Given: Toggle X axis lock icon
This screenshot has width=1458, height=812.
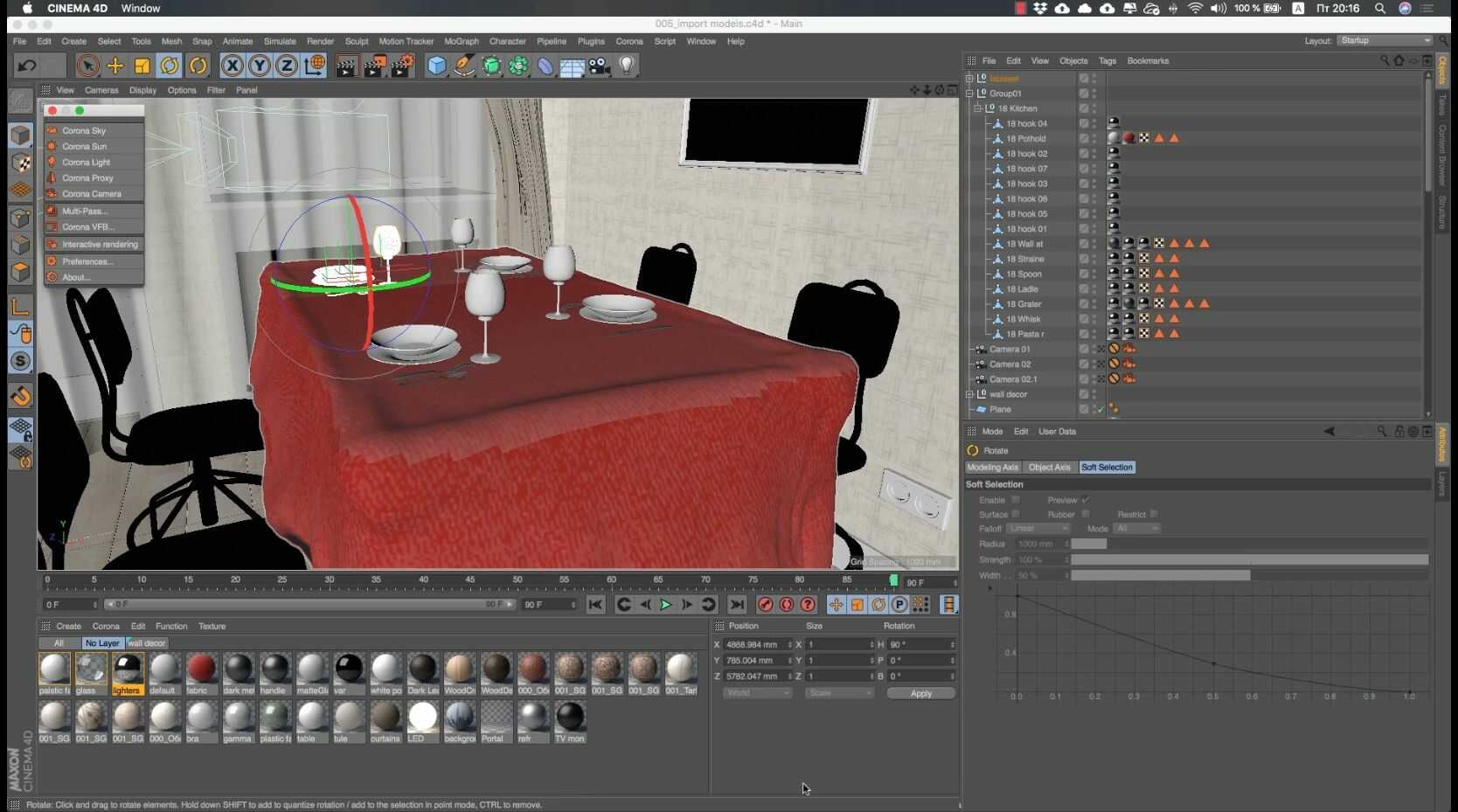Looking at the screenshot, I should coord(232,66).
